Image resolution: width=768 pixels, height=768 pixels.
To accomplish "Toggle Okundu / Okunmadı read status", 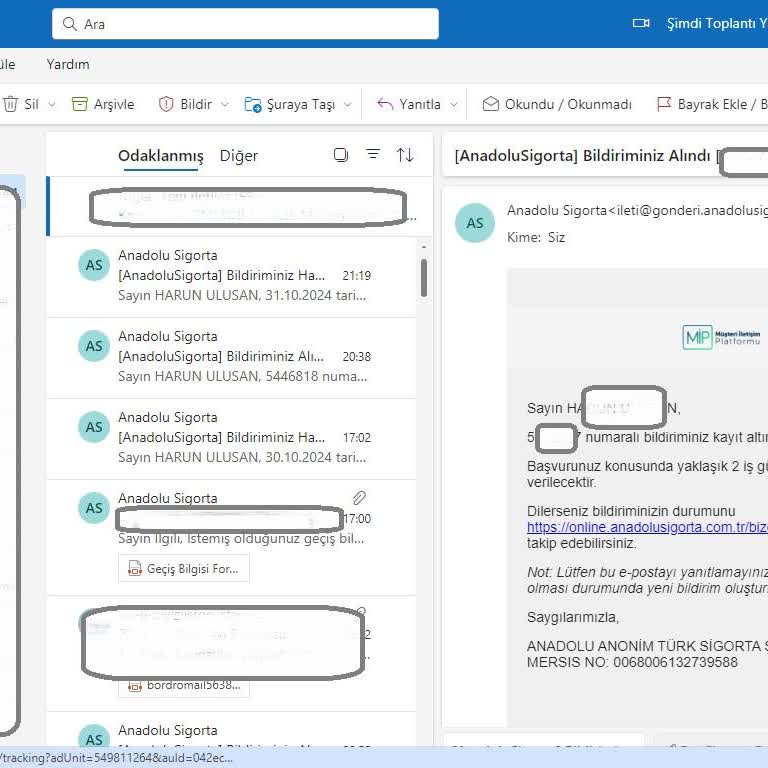I will pyautogui.click(x=557, y=104).
